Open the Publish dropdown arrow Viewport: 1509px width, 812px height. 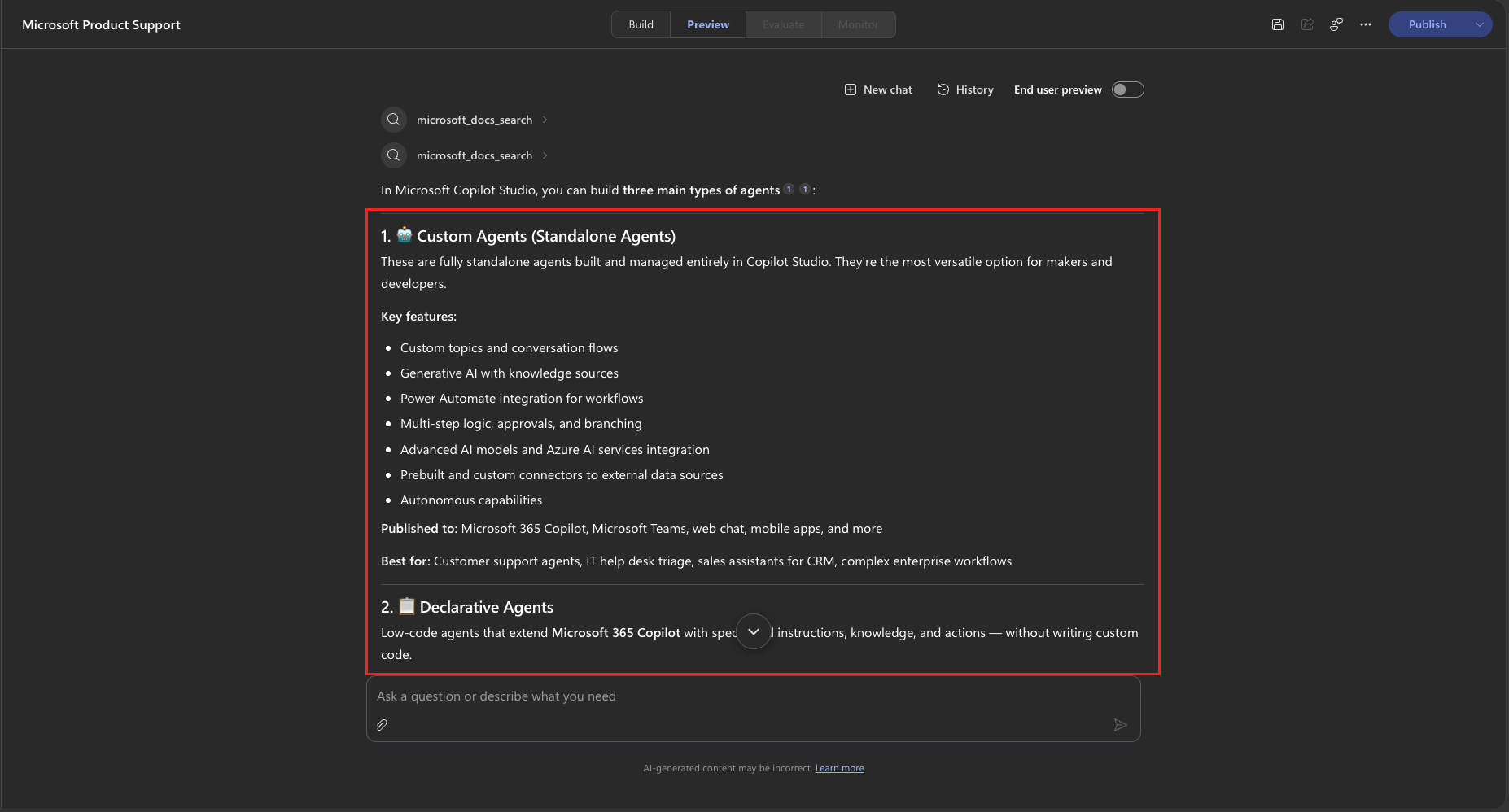[1479, 24]
